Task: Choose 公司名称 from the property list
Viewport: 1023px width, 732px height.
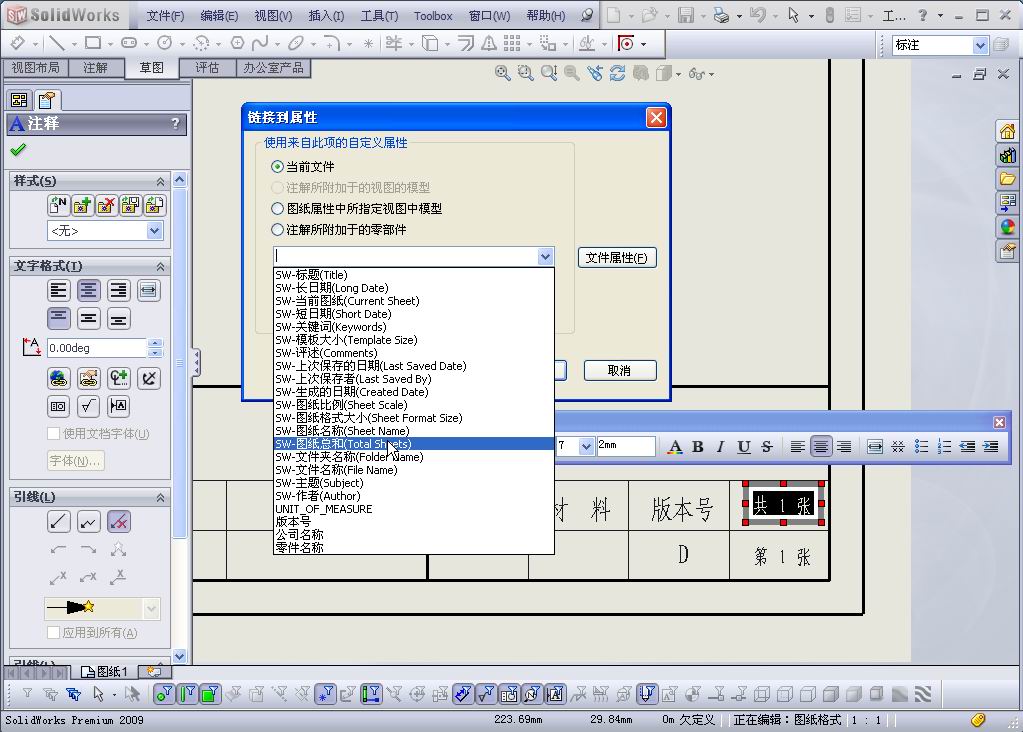Action: click(414, 535)
